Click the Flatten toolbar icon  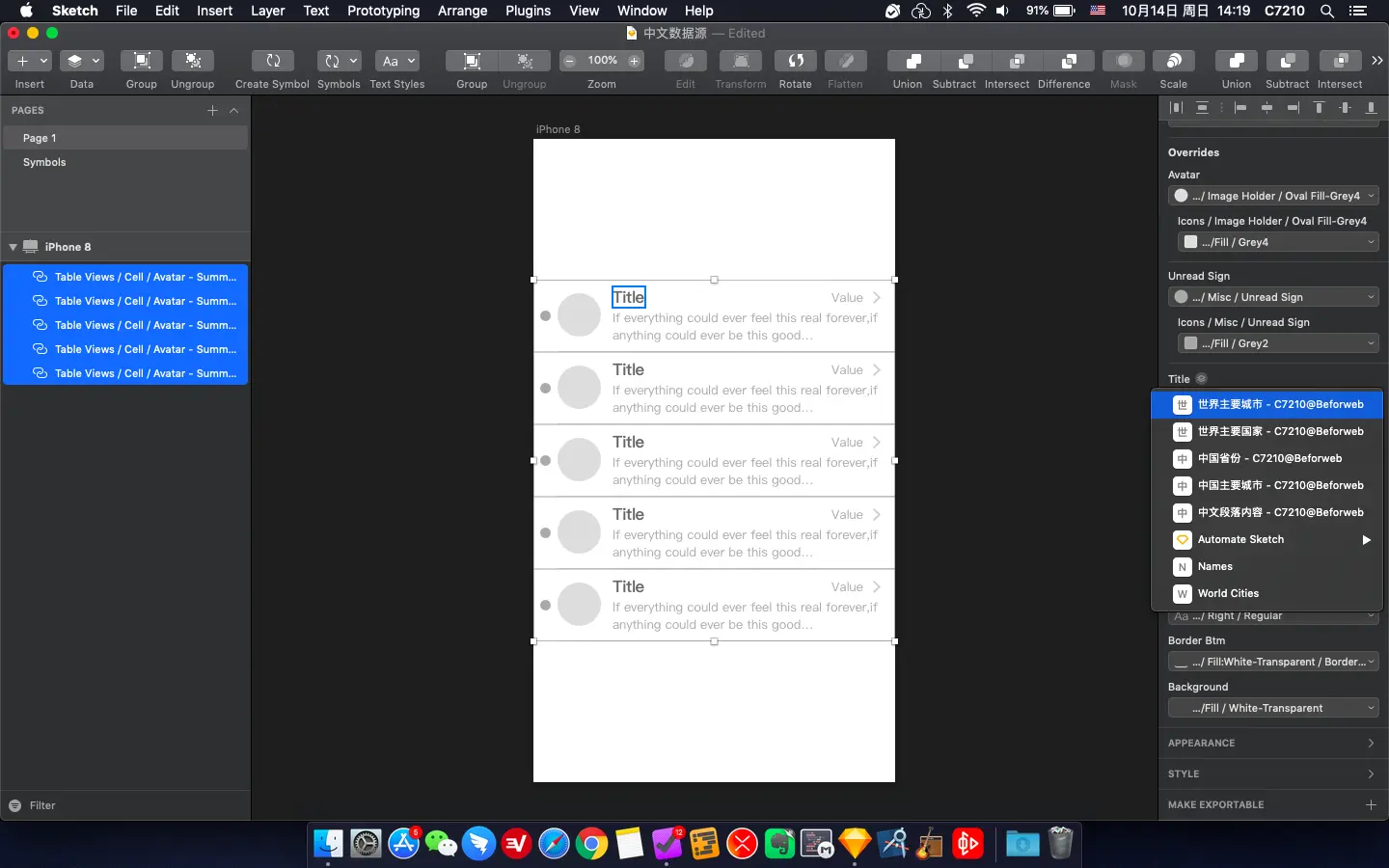click(845, 61)
